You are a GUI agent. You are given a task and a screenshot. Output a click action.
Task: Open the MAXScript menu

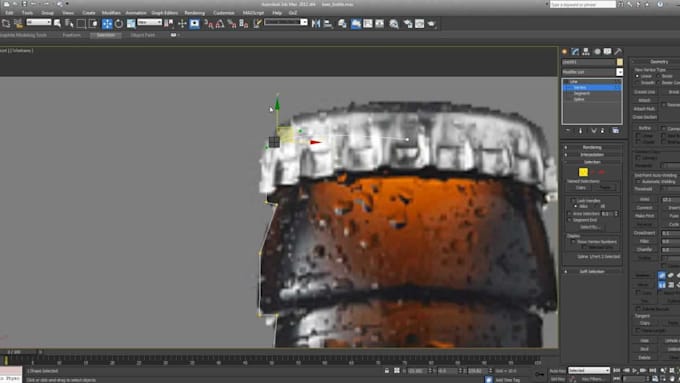coord(253,13)
